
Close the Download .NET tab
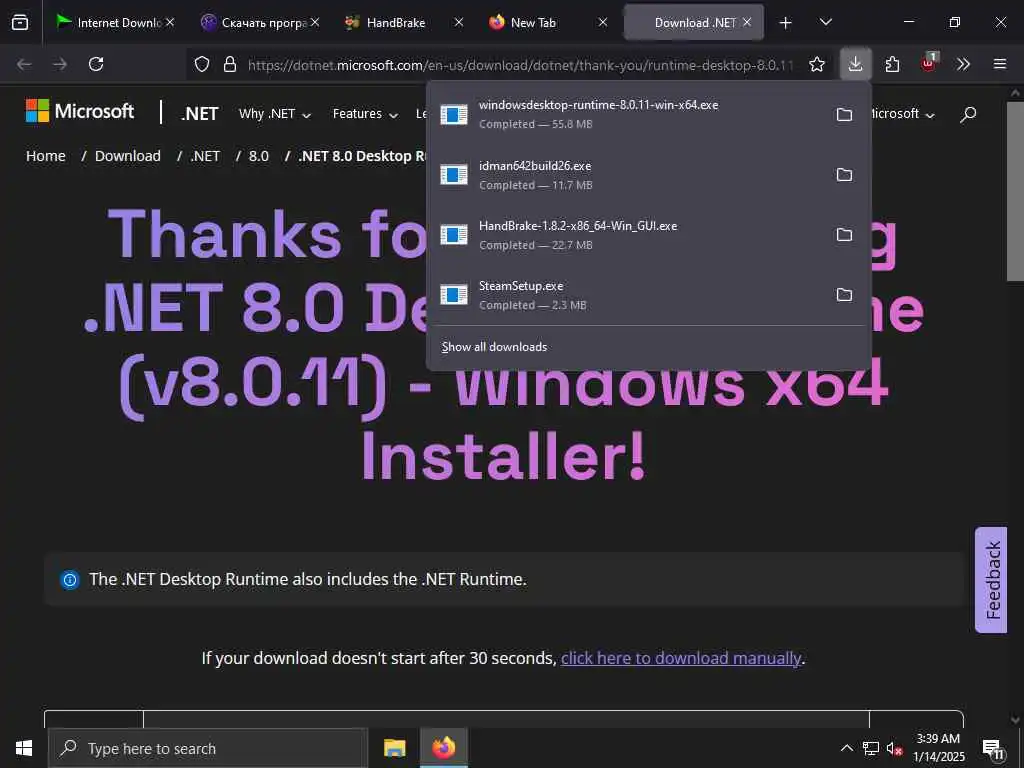click(x=746, y=22)
